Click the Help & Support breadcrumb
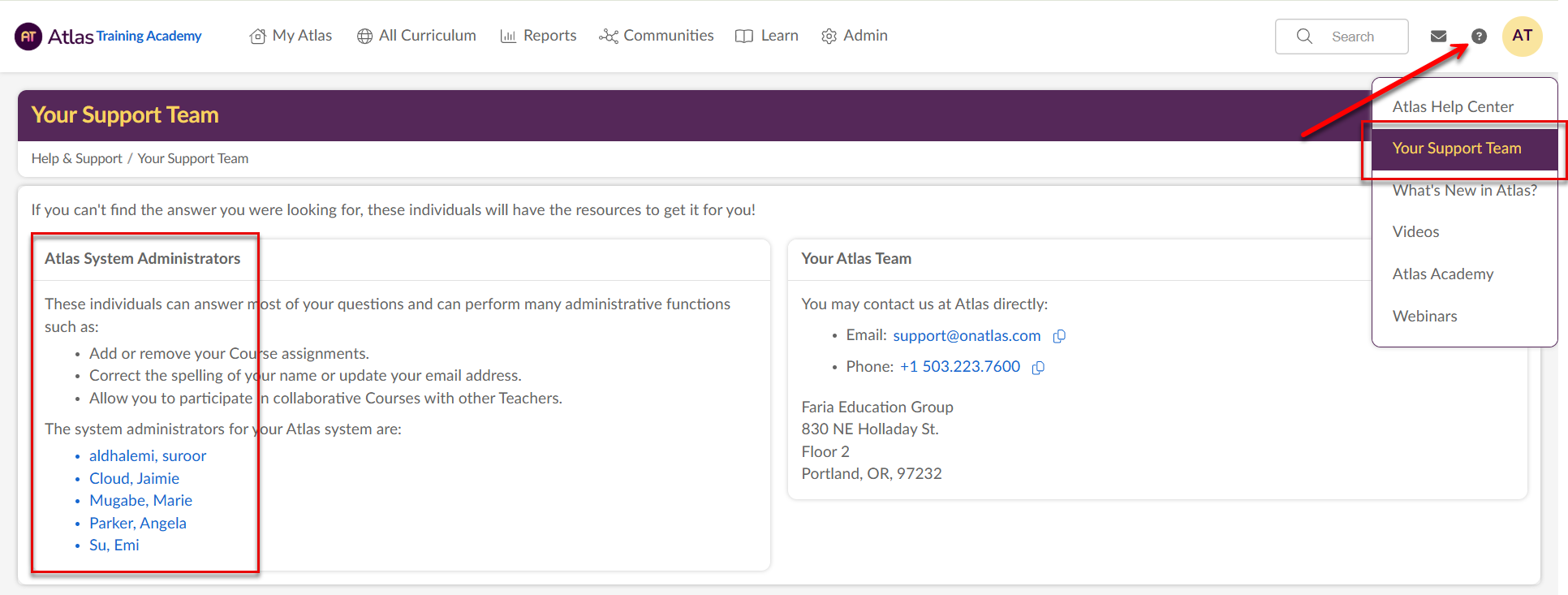1568x595 pixels. pos(77,158)
